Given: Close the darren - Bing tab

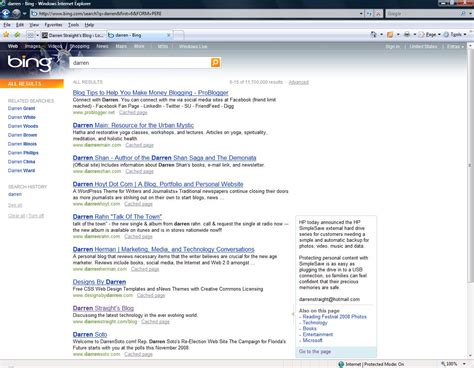Looking at the screenshot, I should point(169,35).
